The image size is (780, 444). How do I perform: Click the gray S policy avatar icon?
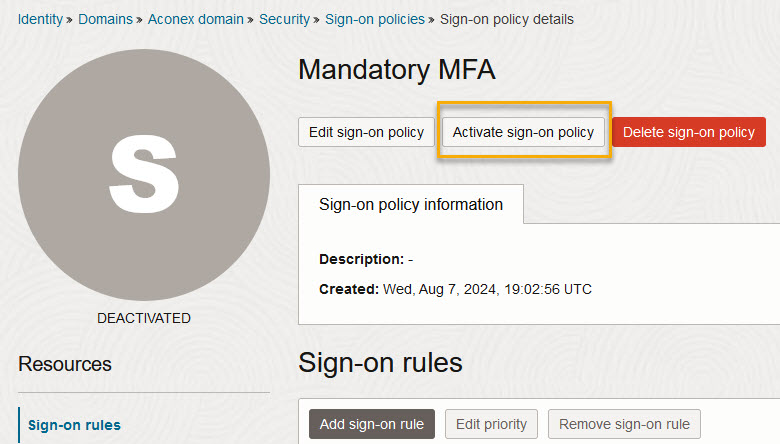[144, 175]
